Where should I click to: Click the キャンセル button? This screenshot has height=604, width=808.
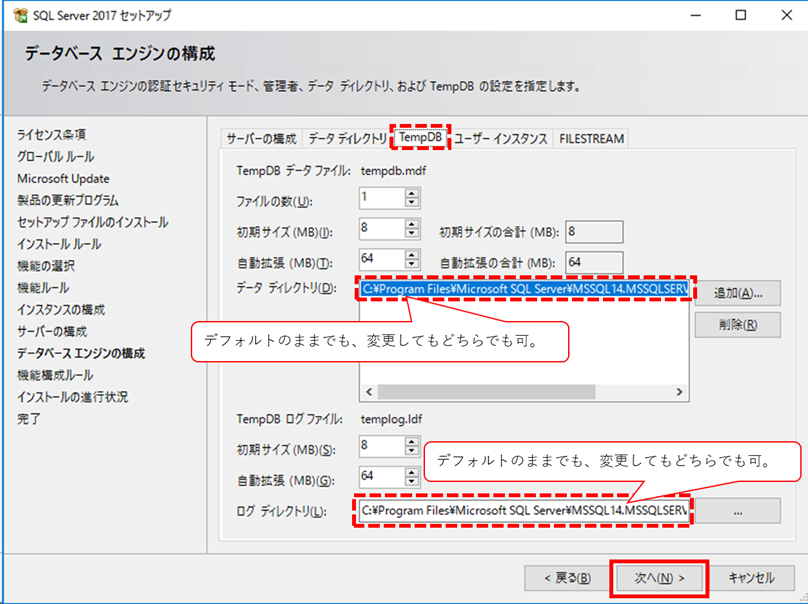coord(751,578)
